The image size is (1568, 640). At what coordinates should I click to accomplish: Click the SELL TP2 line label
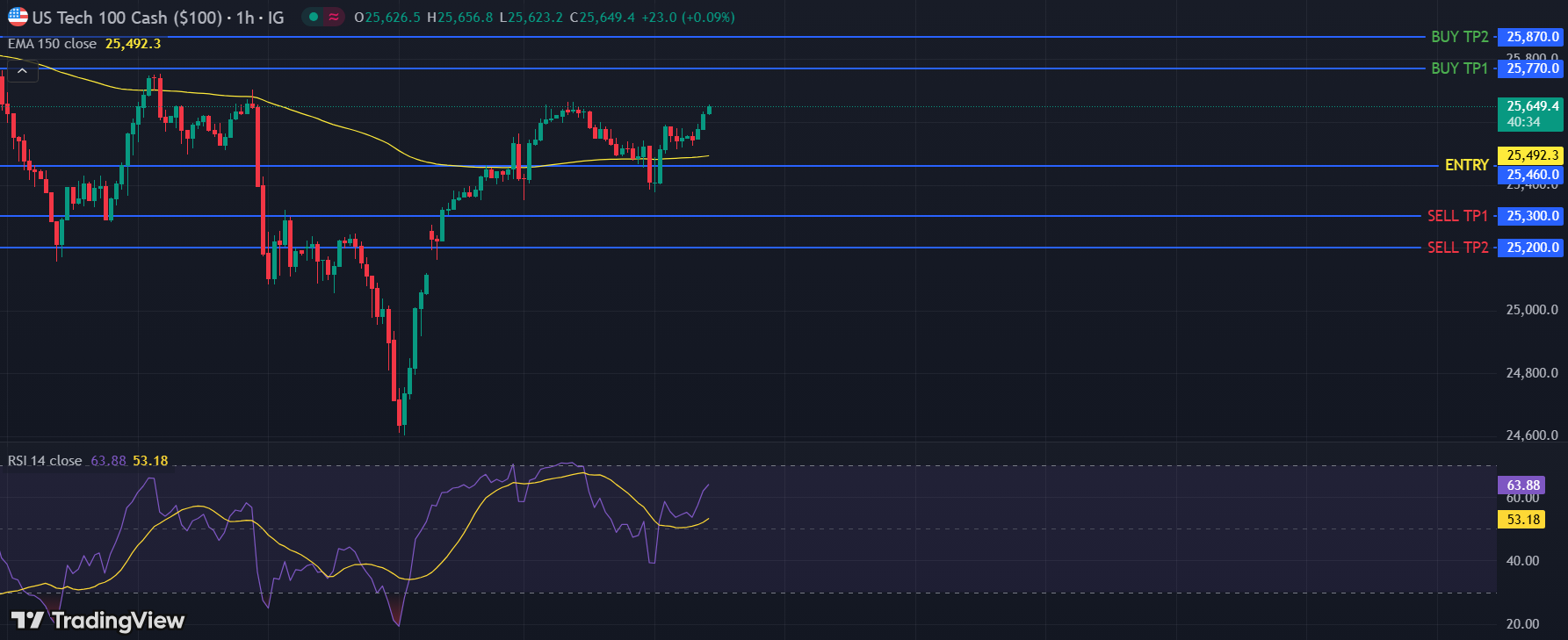pyautogui.click(x=1457, y=248)
